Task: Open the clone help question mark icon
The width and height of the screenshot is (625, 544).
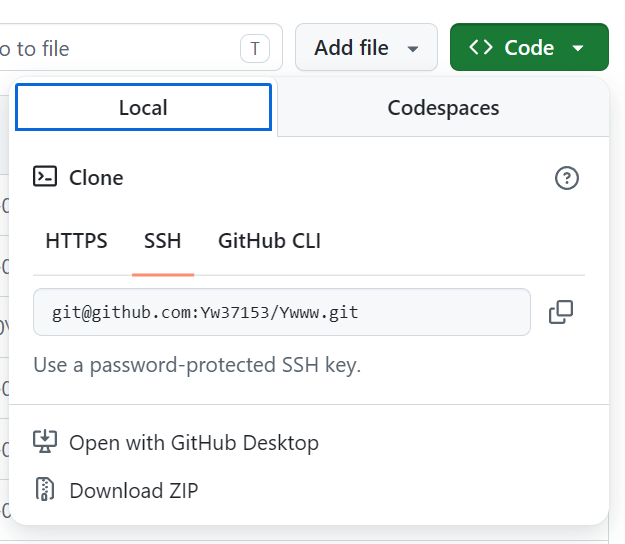Action: pos(566,178)
